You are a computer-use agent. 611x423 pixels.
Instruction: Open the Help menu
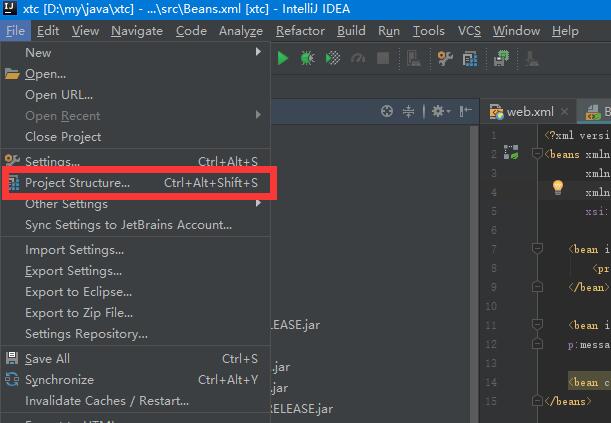pyautogui.click(x=565, y=31)
